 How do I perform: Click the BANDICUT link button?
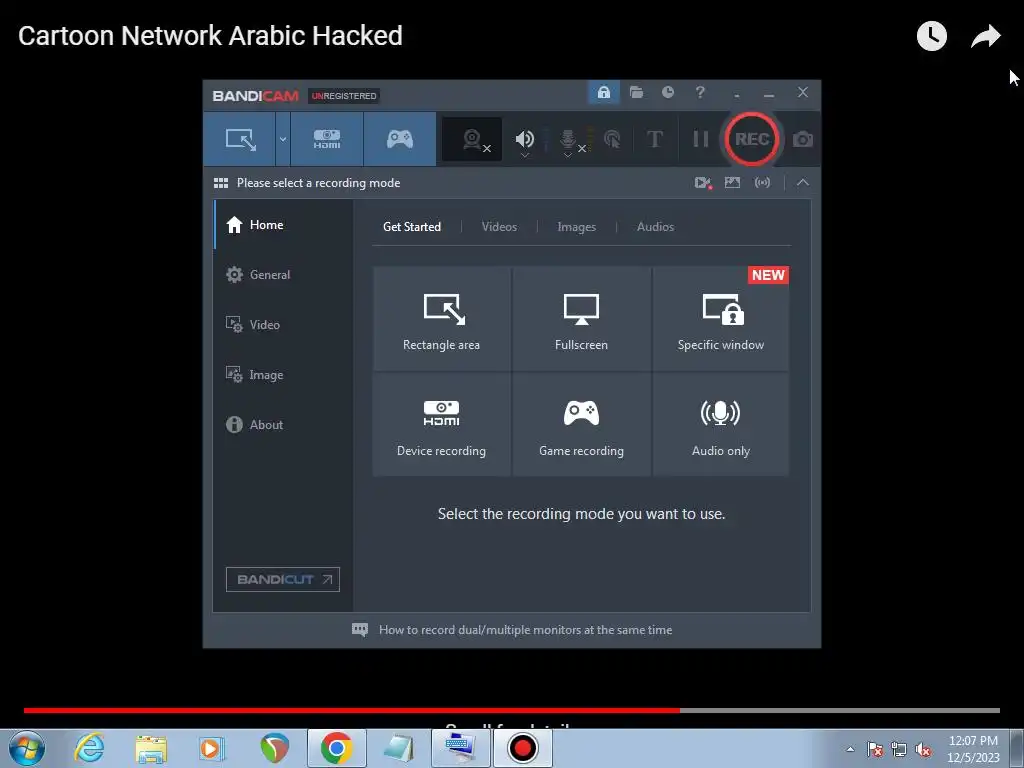tap(283, 579)
